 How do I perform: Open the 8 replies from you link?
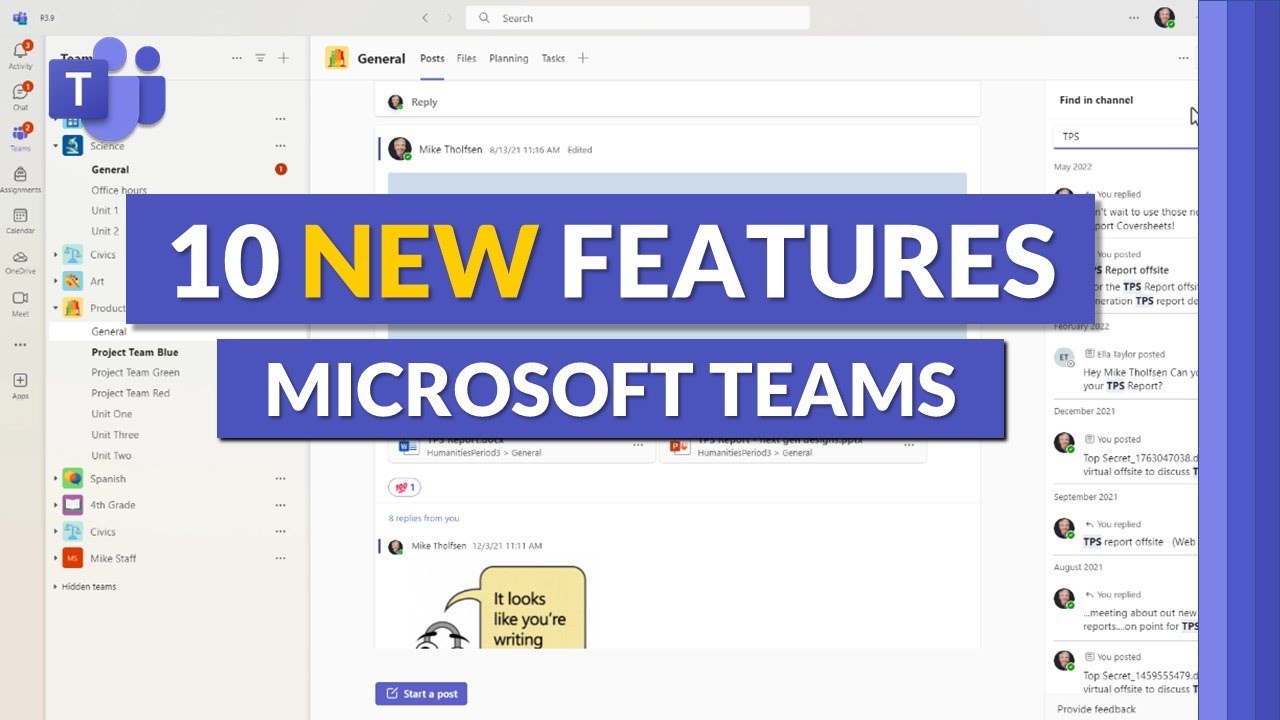coord(424,518)
